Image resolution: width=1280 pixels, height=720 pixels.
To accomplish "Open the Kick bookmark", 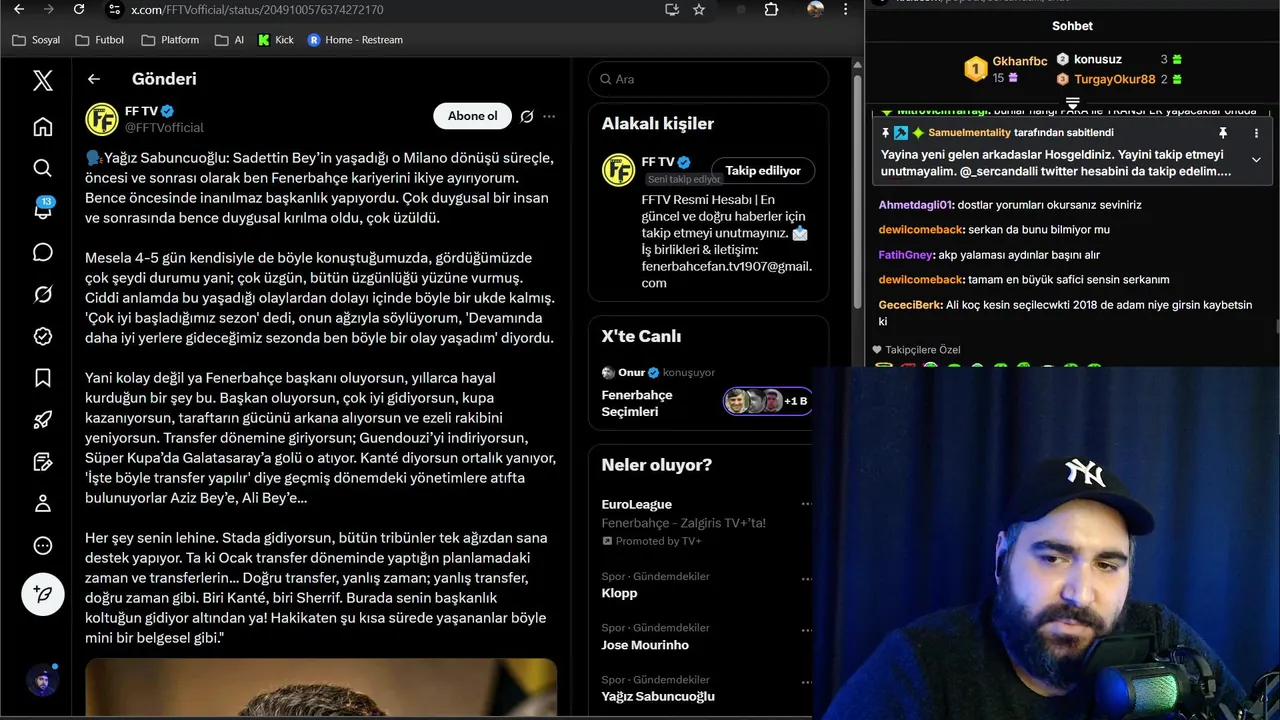I will [x=276, y=40].
